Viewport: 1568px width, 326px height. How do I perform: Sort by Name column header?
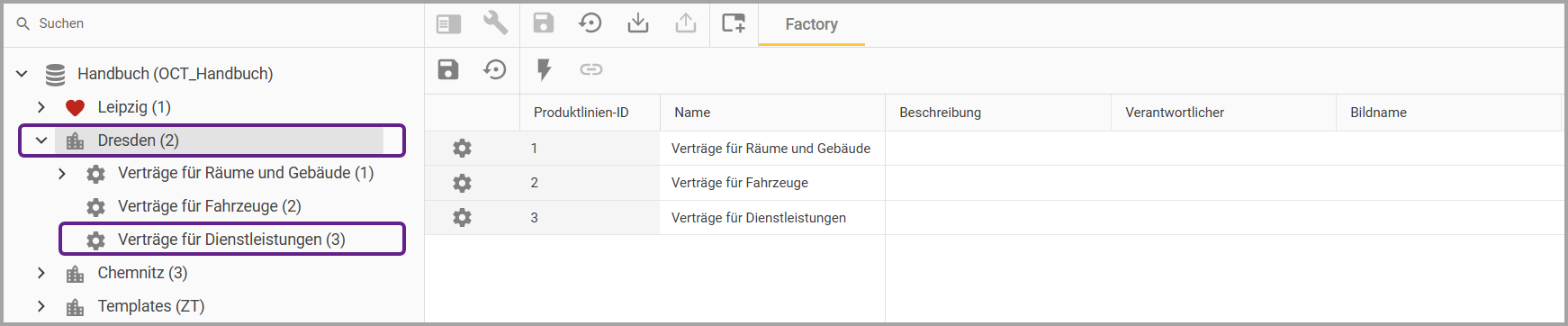click(772, 113)
